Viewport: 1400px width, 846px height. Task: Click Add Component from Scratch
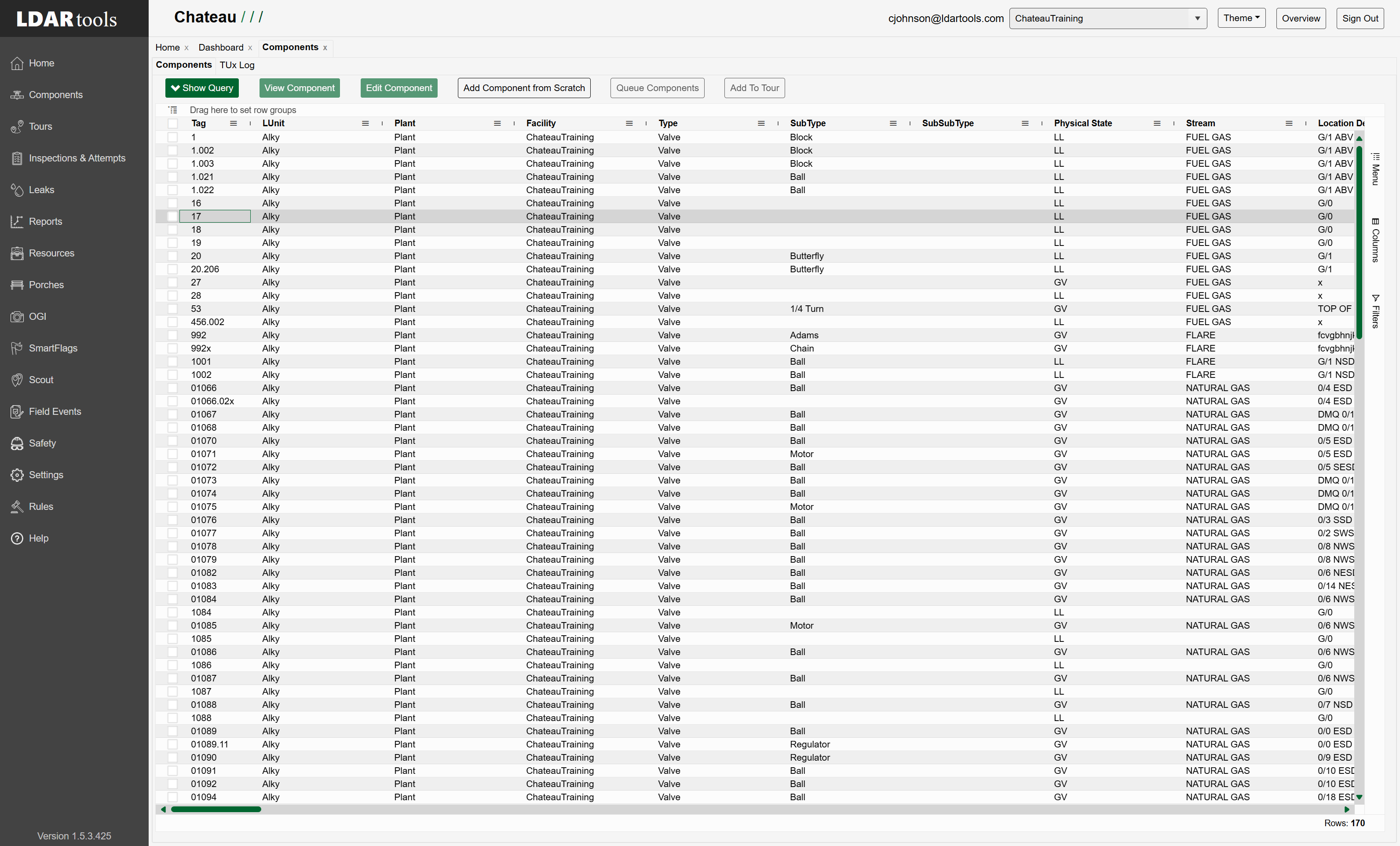click(x=524, y=88)
